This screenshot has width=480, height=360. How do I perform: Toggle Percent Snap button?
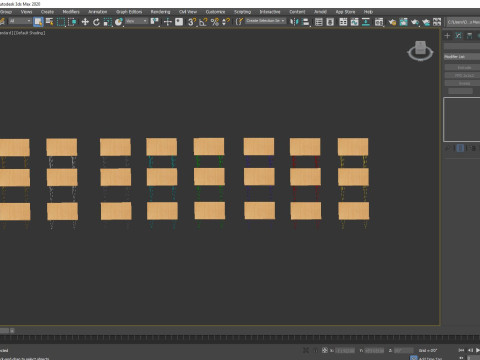(x=215, y=22)
